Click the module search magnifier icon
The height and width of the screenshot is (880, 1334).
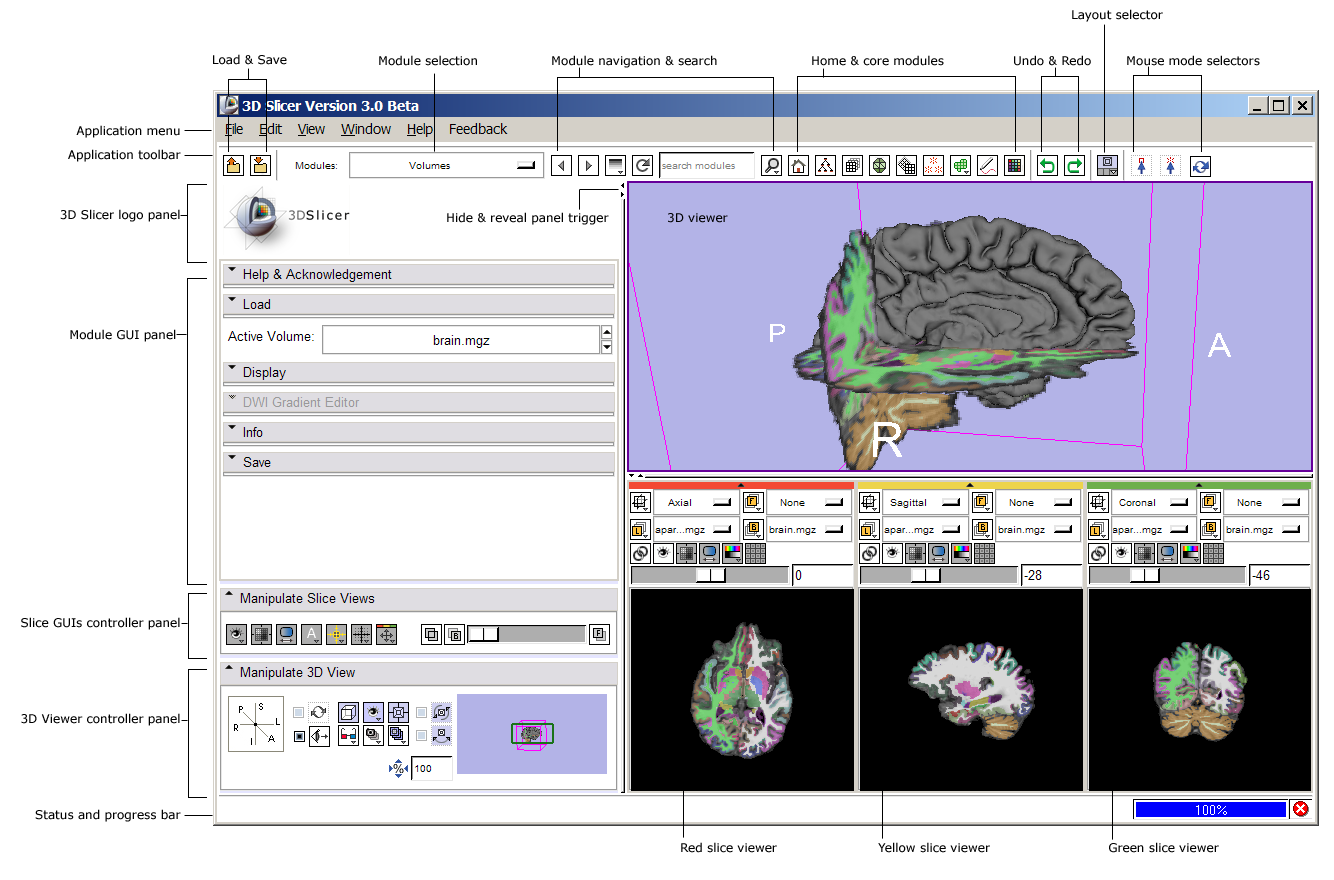click(x=771, y=166)
